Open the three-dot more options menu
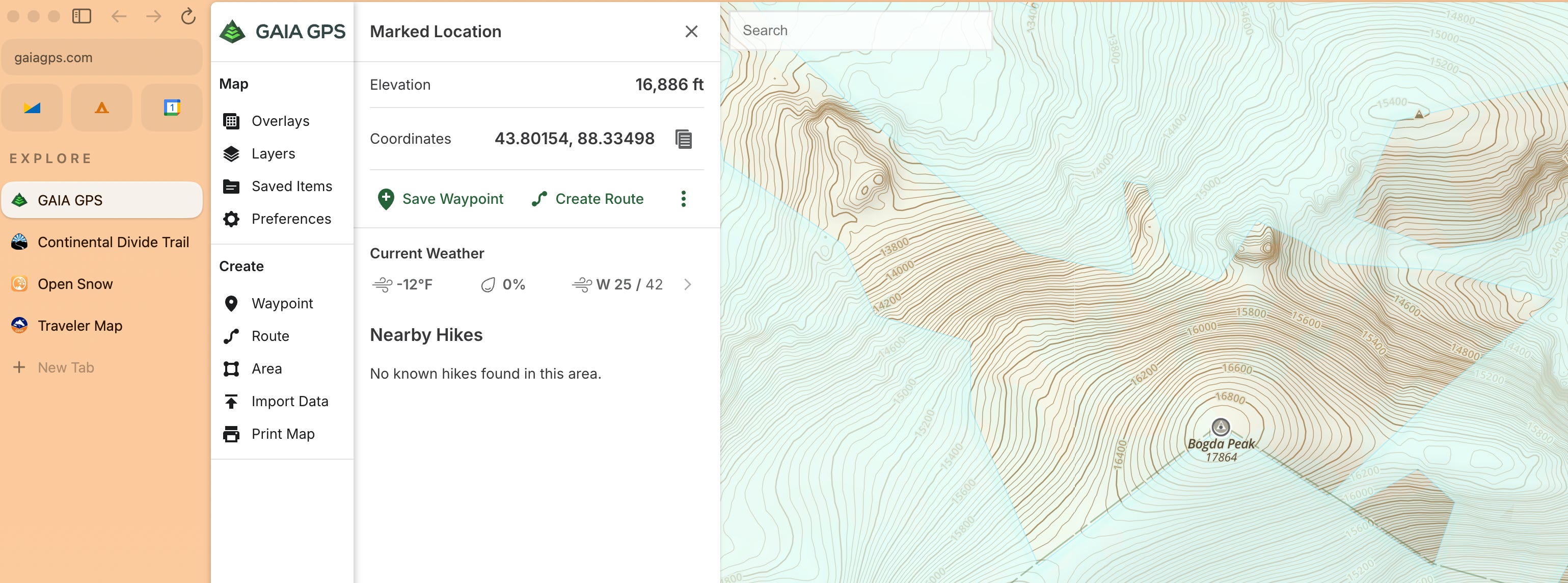This screenshot has height=583, width=1568. pyautogui.click(x=684, y=199)
